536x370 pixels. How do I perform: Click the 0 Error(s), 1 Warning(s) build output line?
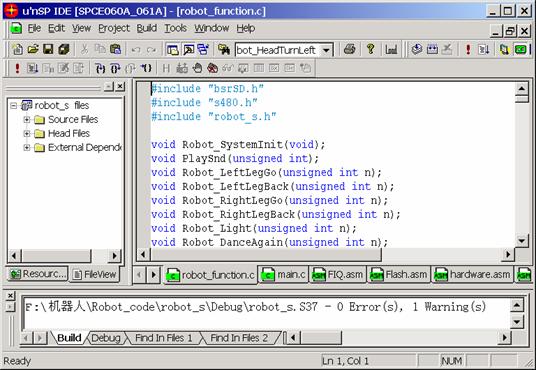click(x=256, y=307)
